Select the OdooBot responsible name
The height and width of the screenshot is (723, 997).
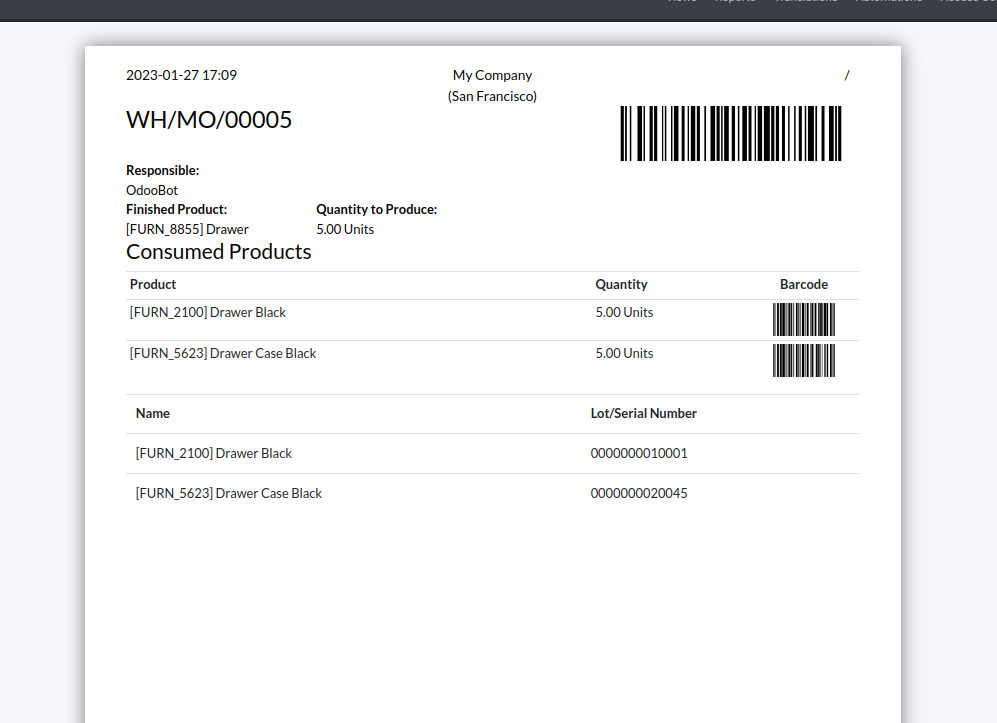[152, 190]
